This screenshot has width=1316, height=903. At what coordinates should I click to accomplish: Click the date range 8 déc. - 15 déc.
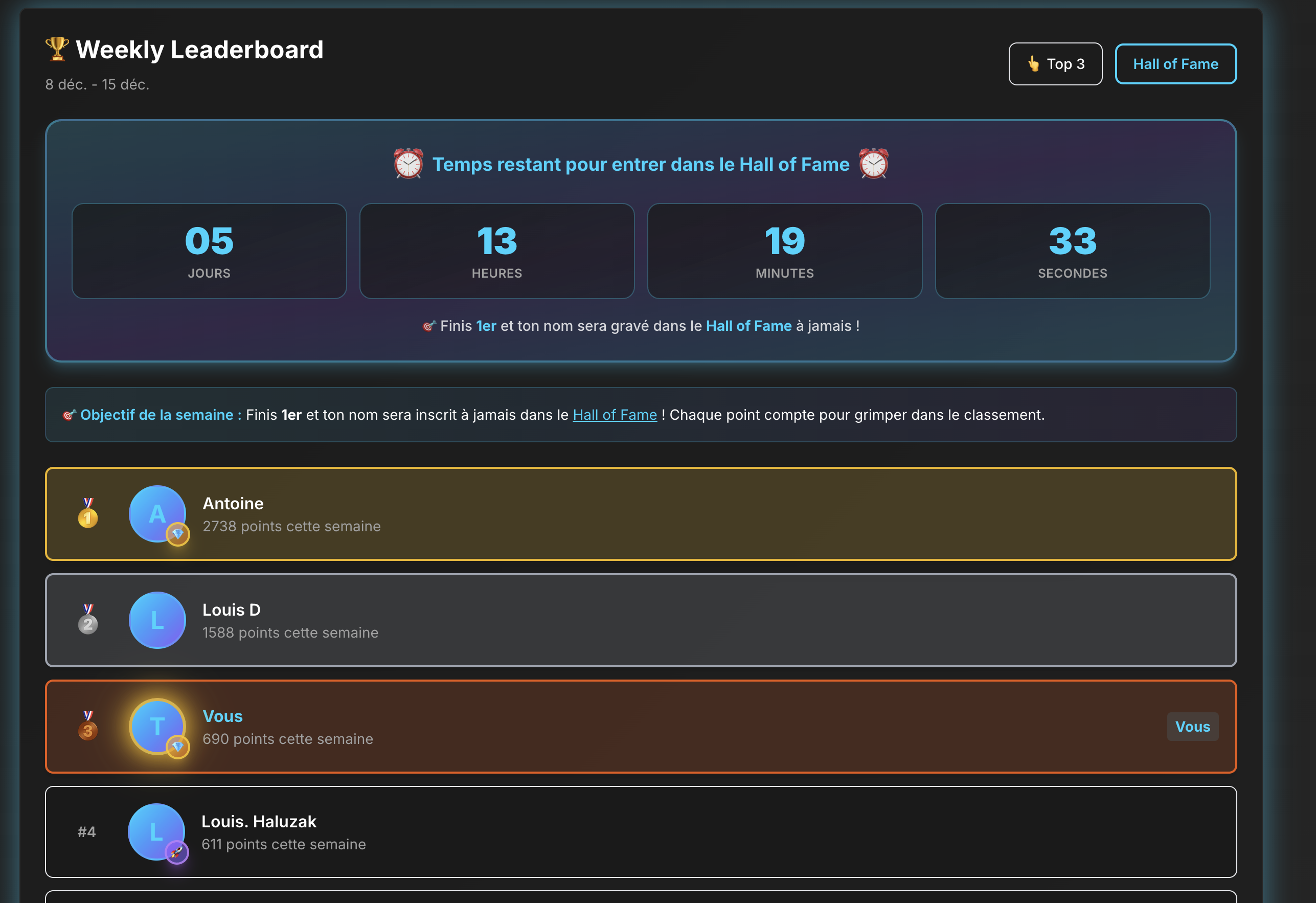(98, 84)
